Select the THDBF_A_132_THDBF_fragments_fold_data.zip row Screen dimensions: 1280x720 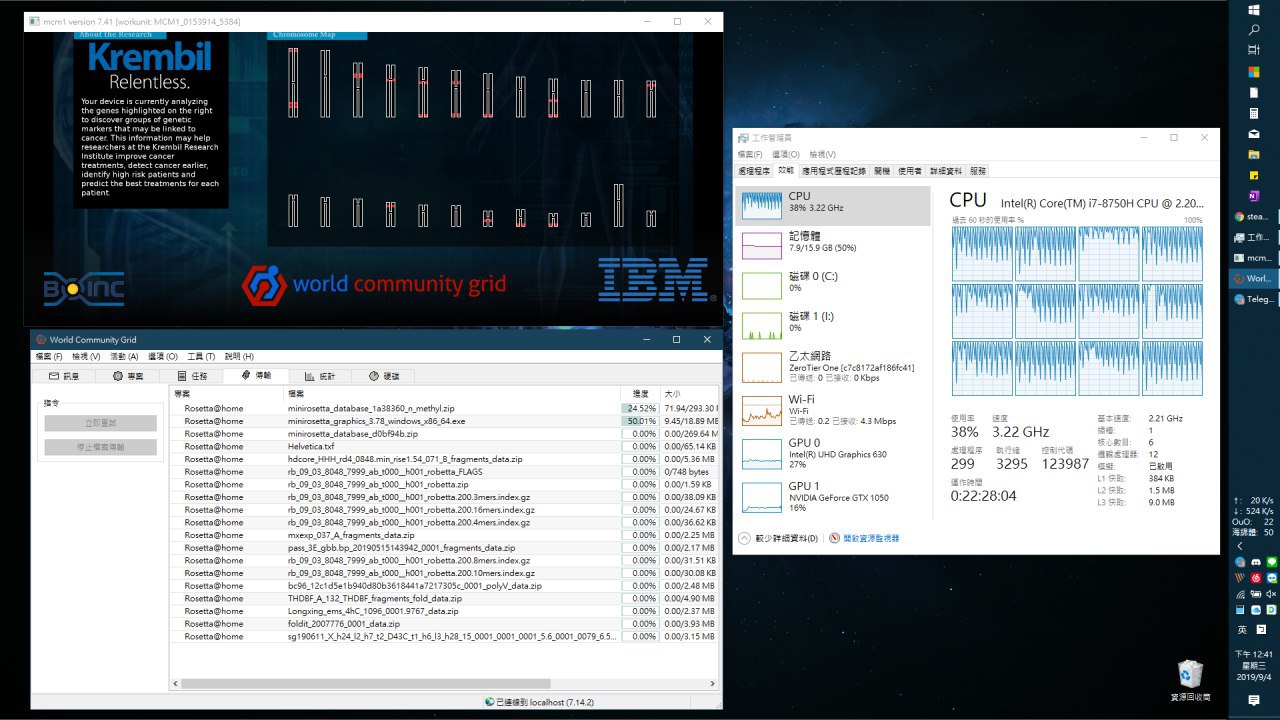445,598
